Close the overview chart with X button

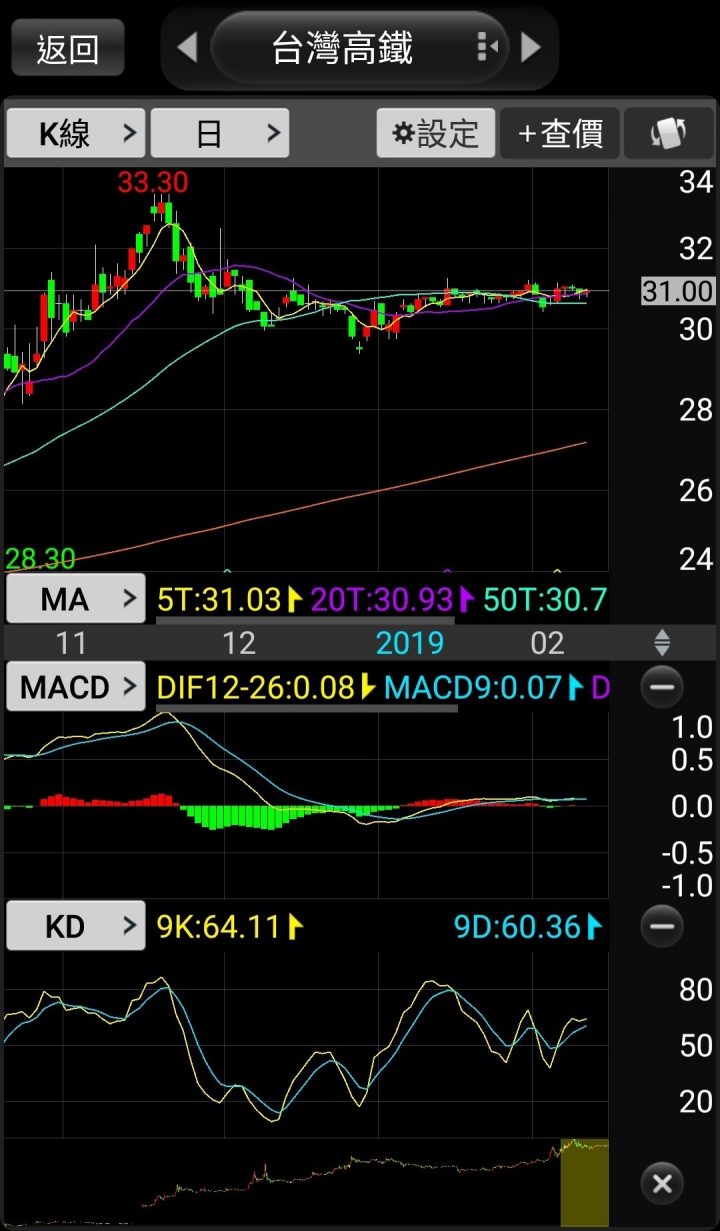tap(661, 1184)
